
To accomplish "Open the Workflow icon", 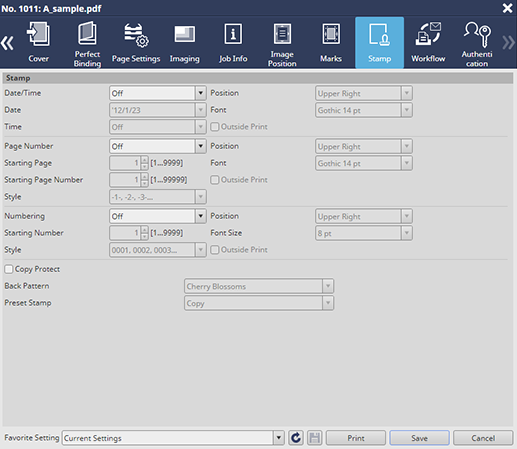I will 428,43.
